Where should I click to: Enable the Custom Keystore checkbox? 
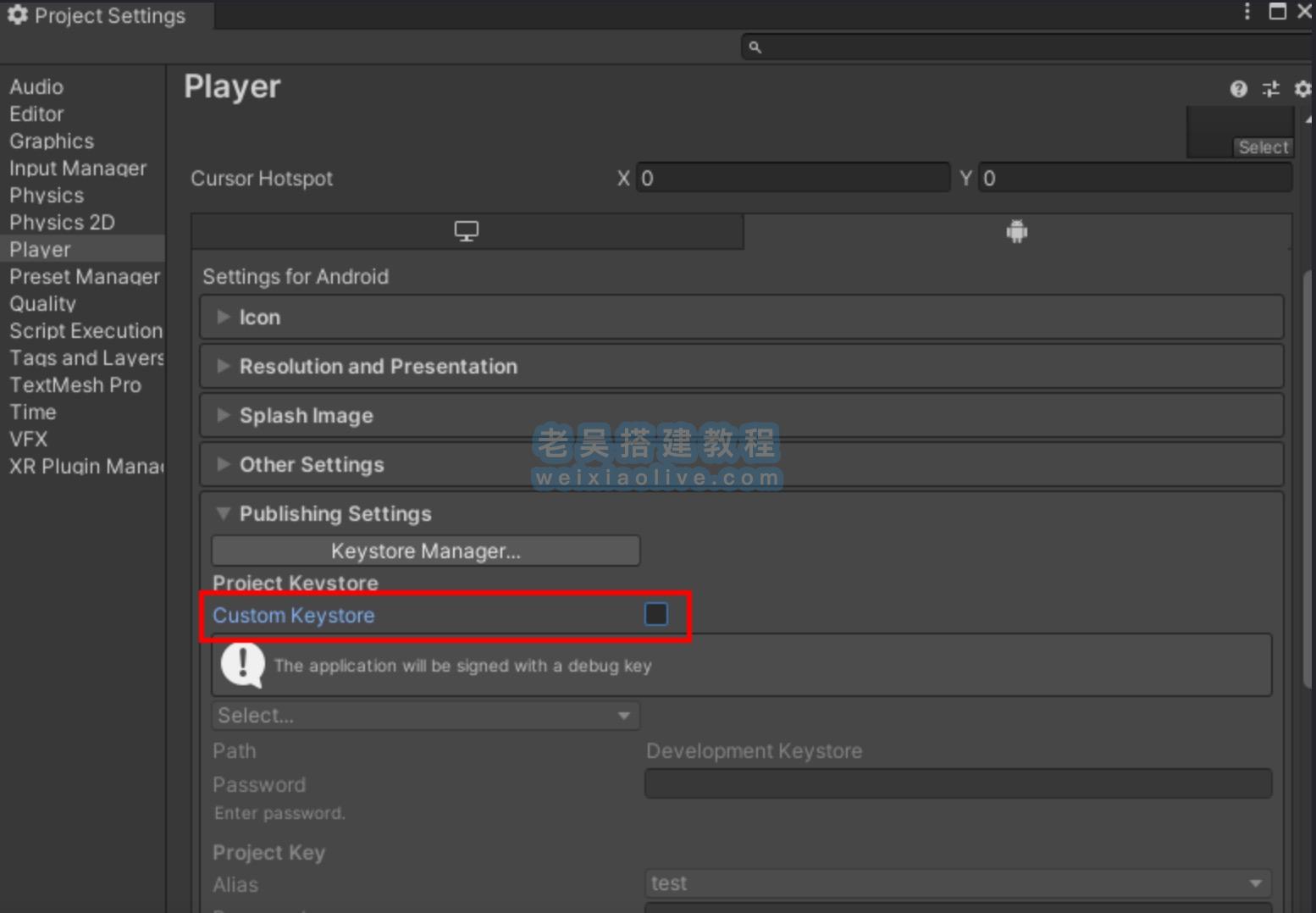656,614
